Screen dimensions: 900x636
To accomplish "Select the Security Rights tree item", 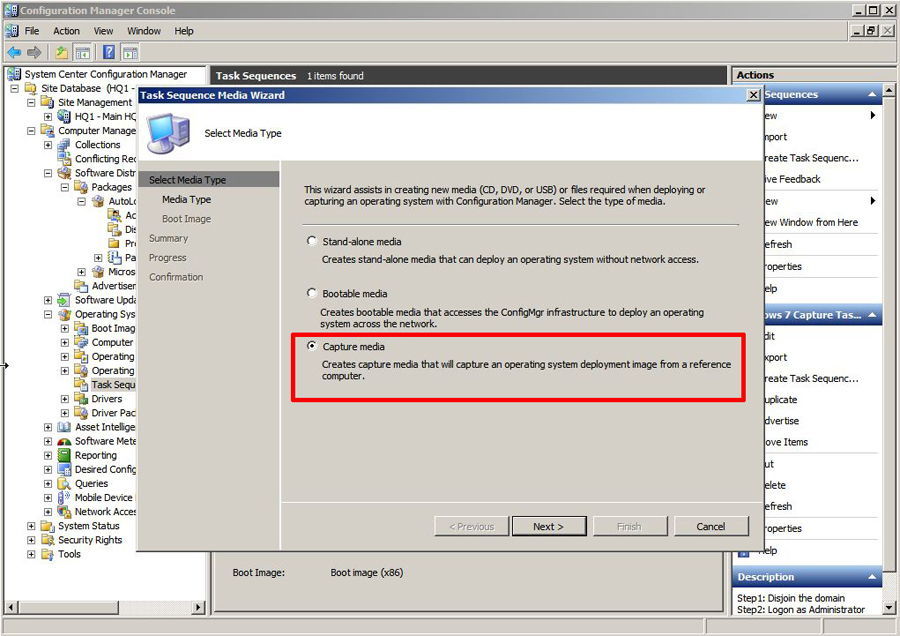I will coord(90,540).
